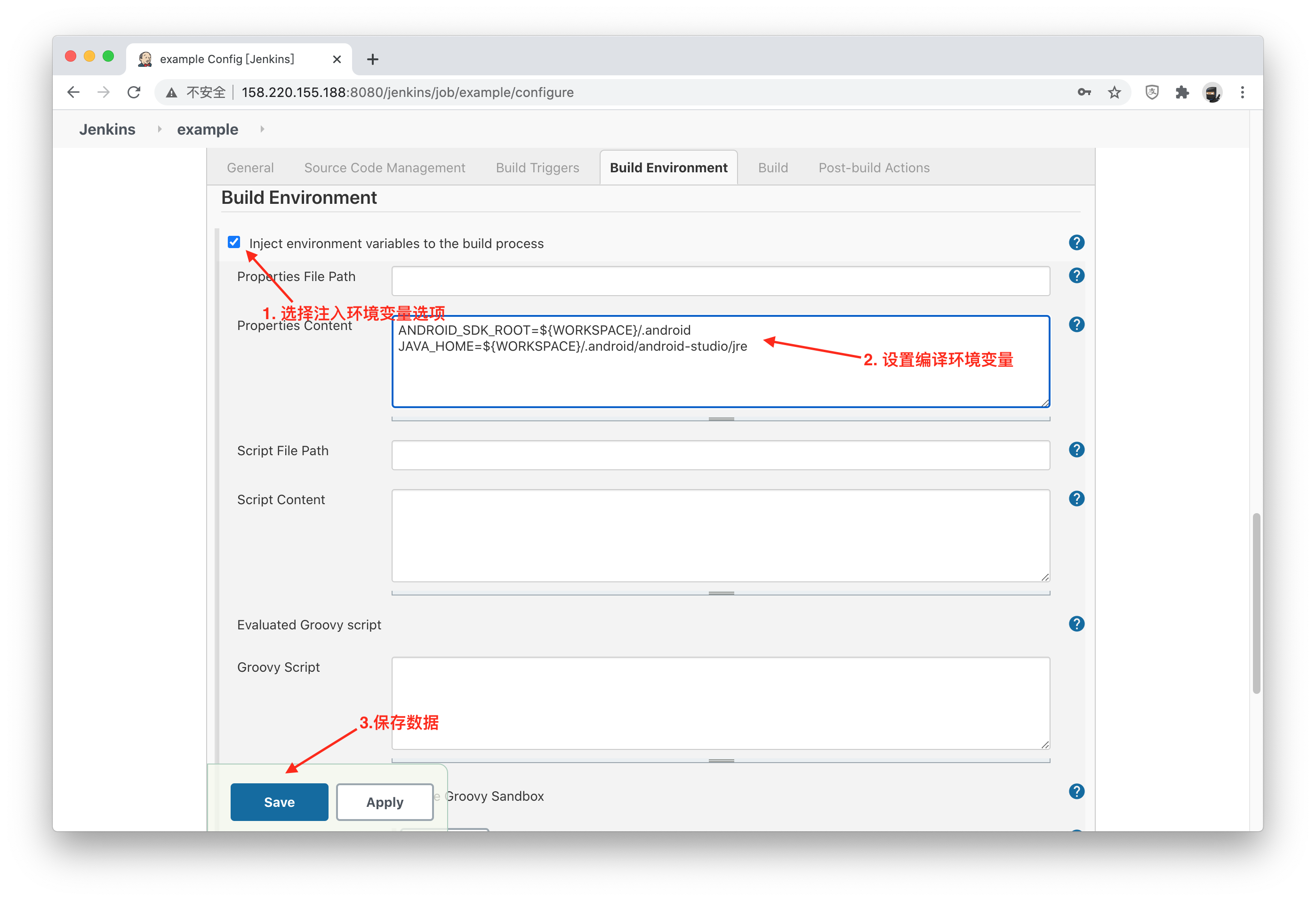Click the browser address bar URL
Viewport: 1316px width, 901px height.
coord(407,92)
